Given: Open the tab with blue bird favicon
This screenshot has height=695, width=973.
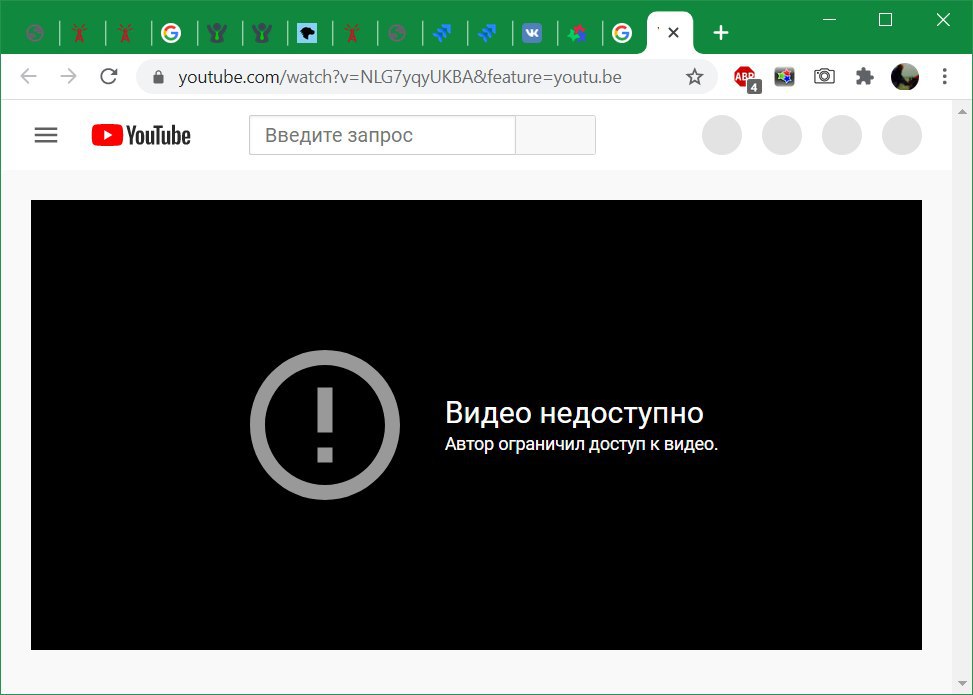Looking at the screenshot, I should (307, 33).
